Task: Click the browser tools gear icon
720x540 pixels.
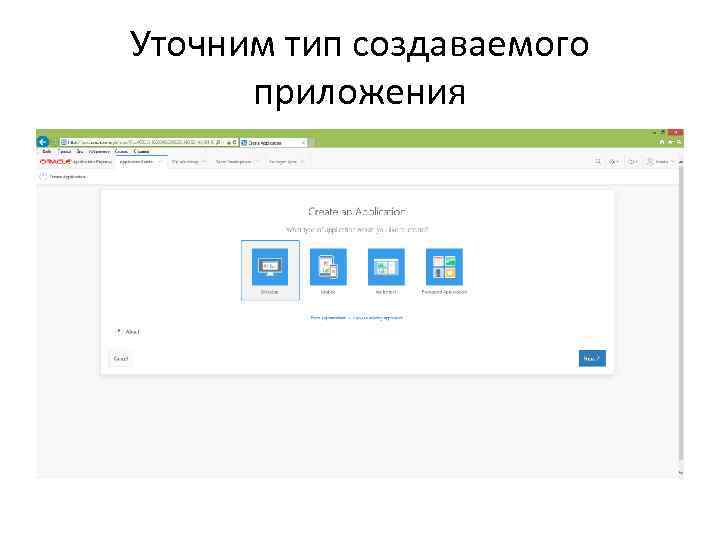Action: click(679, 142)
